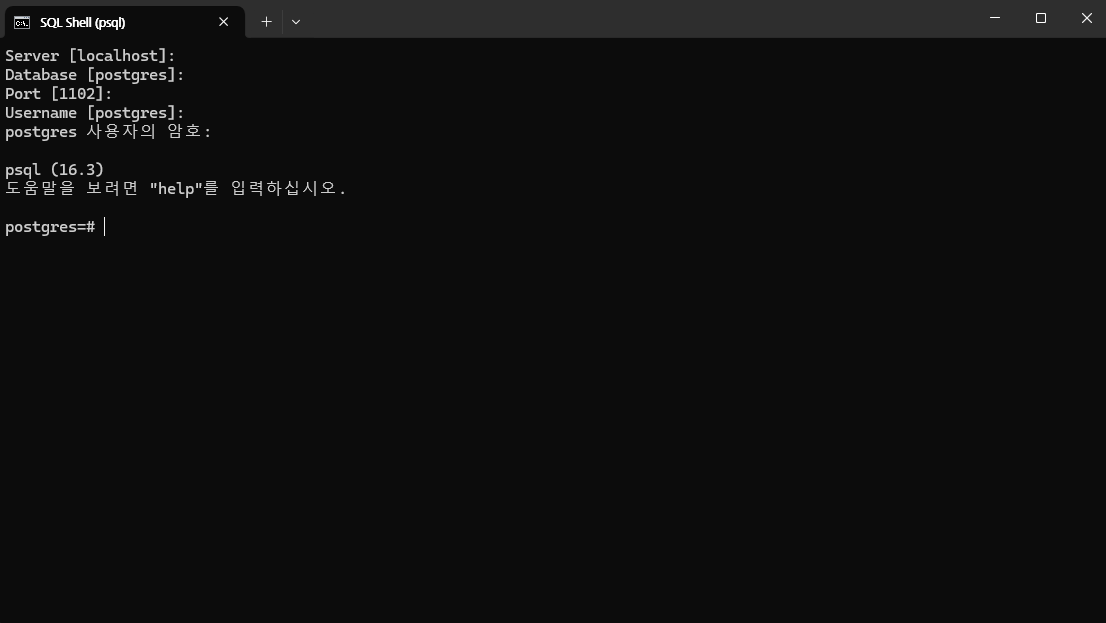Click the Port [1102] text line

pos(59,94)
